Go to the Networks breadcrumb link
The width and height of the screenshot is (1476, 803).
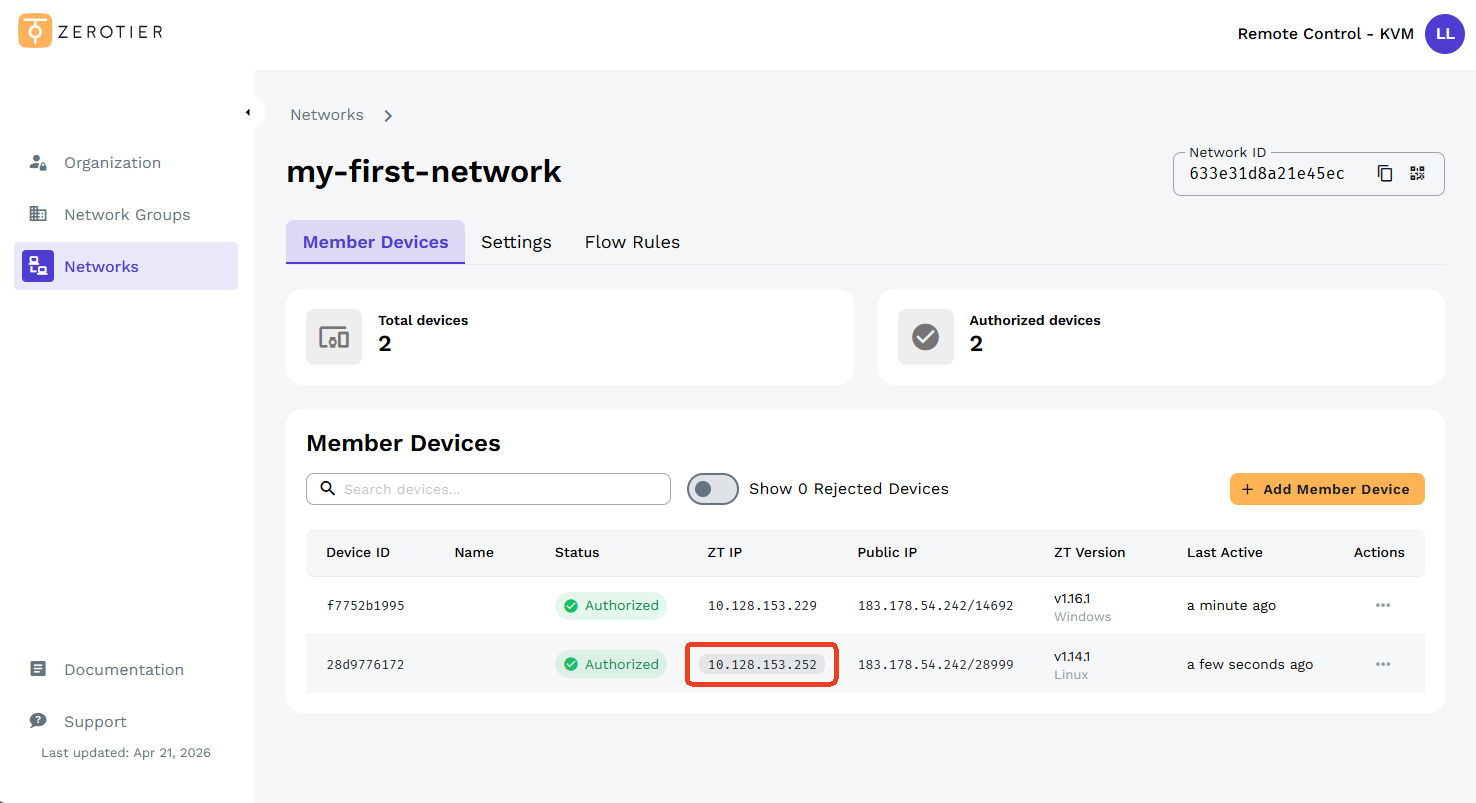(327, 115)
